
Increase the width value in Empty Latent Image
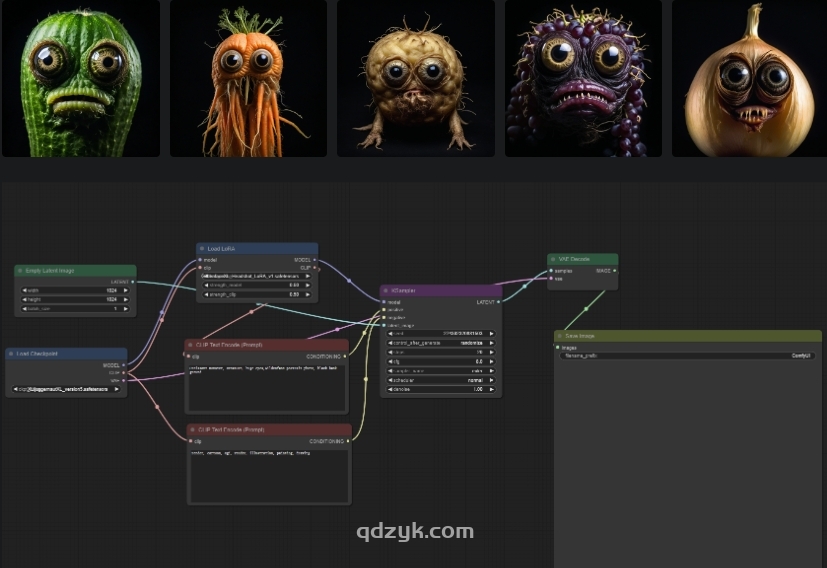[130, 290]
